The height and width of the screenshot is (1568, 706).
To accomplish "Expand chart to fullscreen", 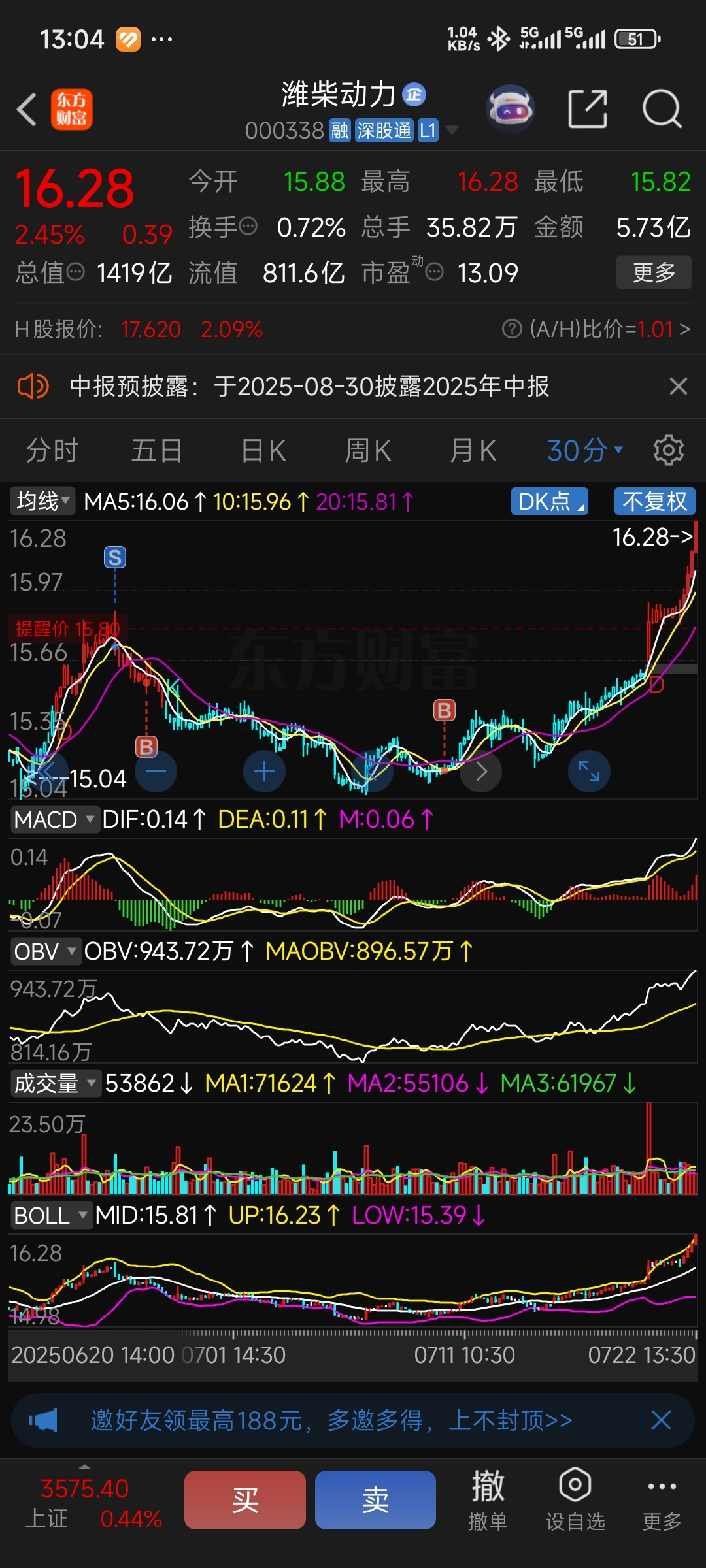I will pos(589,772).
